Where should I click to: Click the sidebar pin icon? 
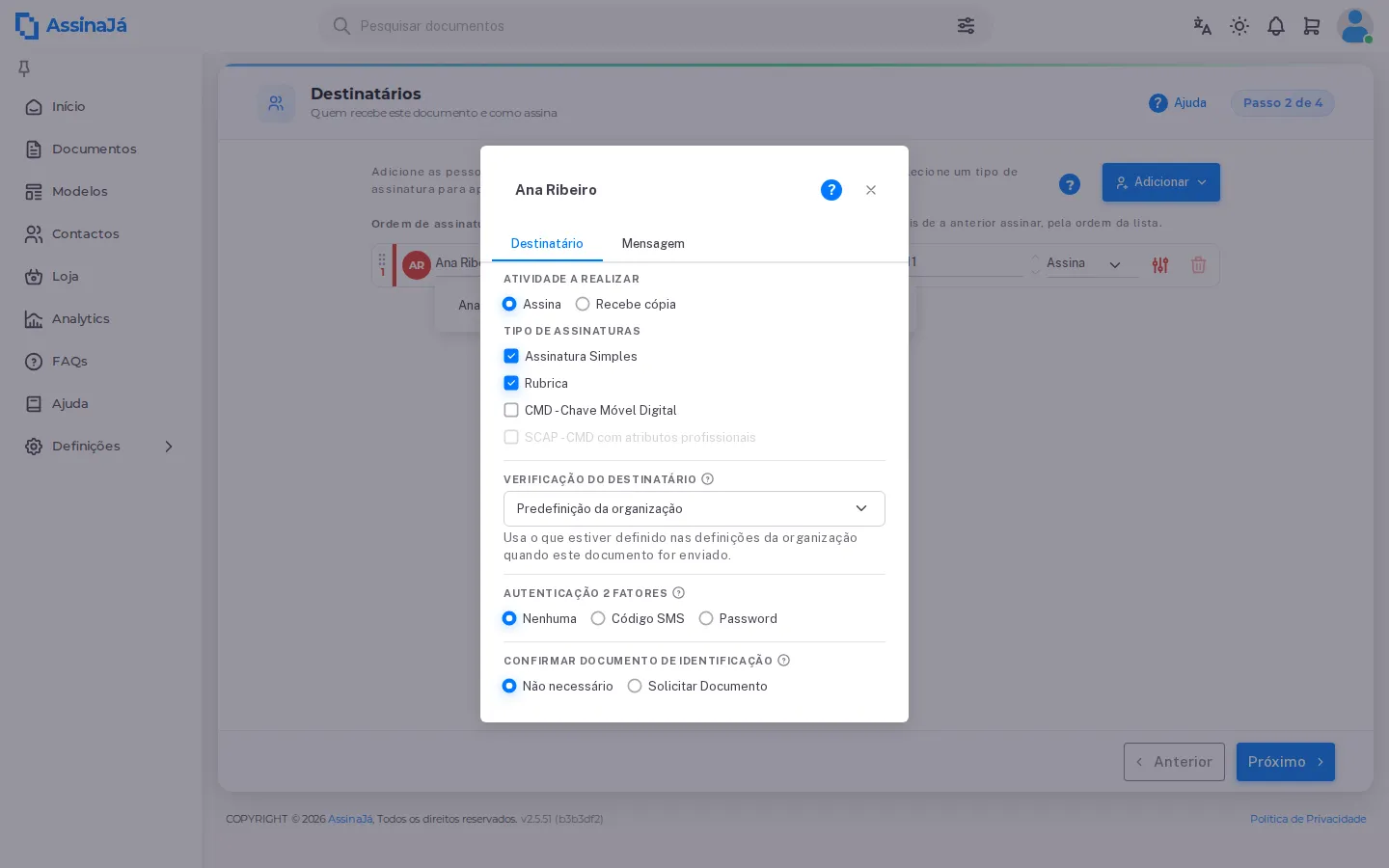point(24,68)
